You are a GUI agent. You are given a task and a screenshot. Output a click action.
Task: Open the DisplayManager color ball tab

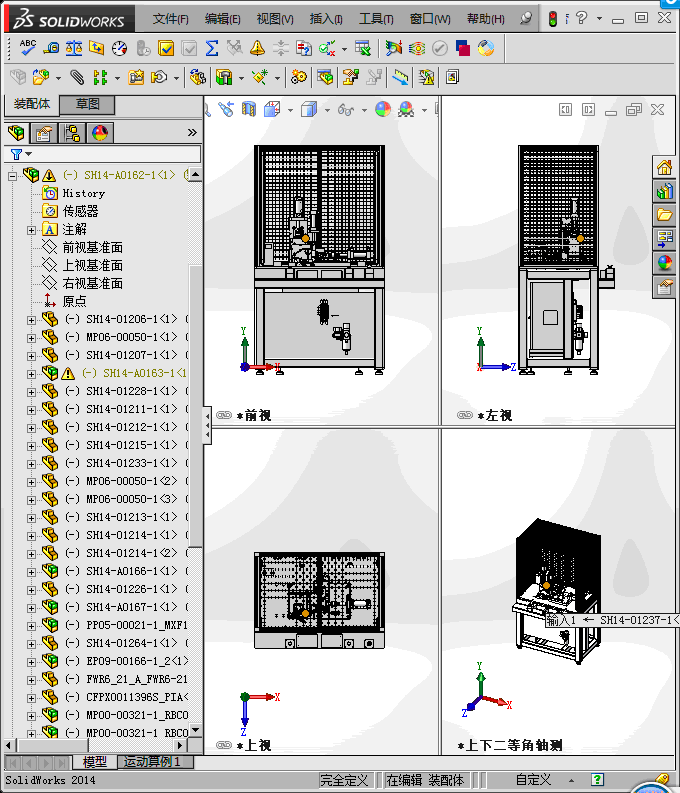(100, 133)
